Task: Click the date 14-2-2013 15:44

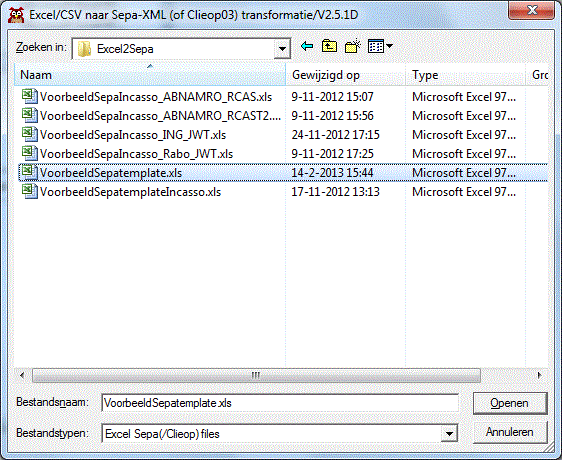Action: [332, 173]
